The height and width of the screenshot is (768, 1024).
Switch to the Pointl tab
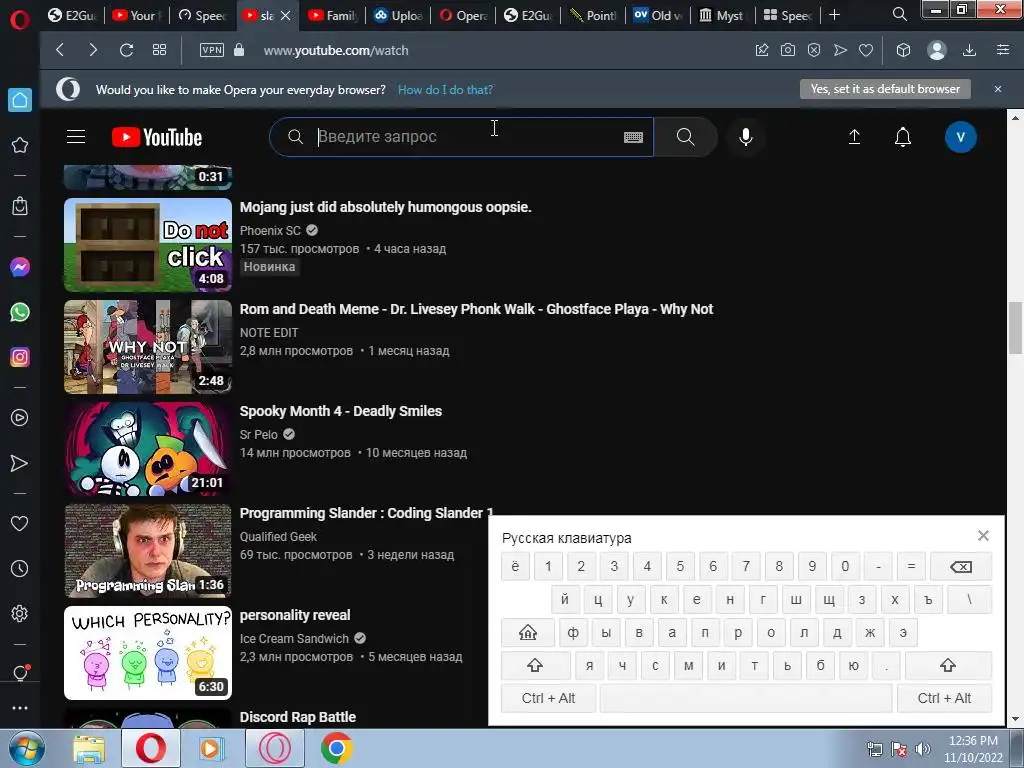pos(593,15)
